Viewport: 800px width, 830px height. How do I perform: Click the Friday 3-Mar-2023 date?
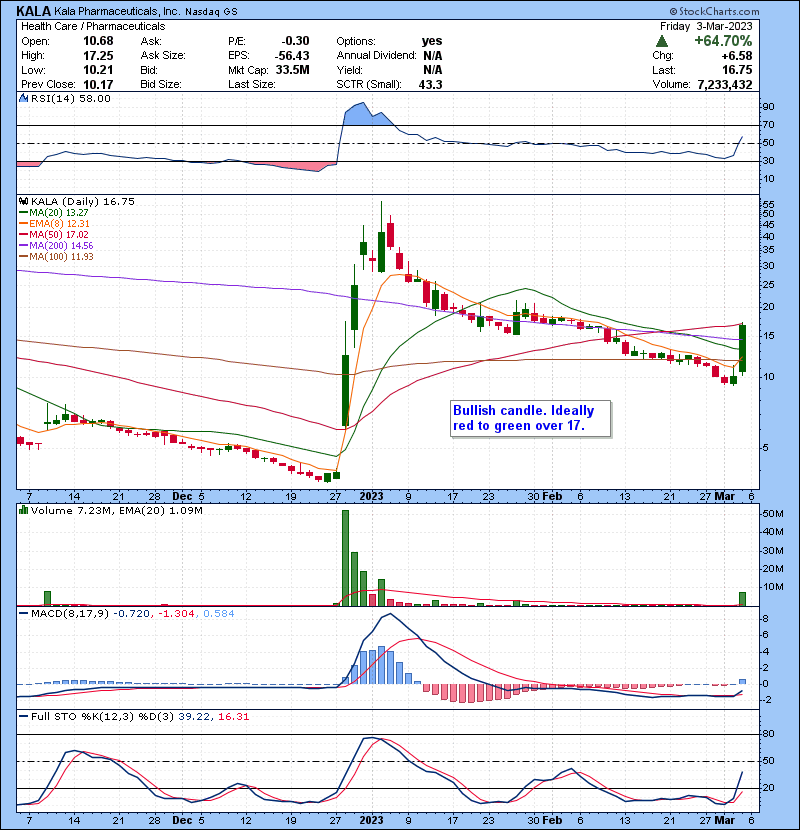point(706,26)
